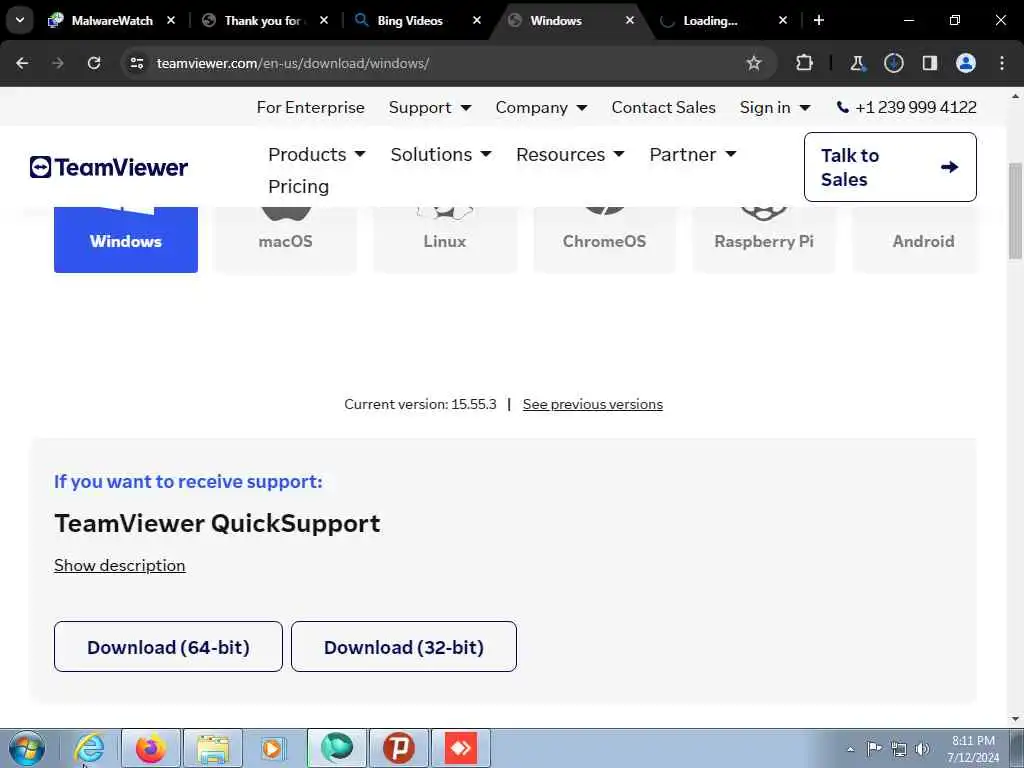1024x768 pixels.
Task: Open the green globe browser taskbar icon
Action: pyautogui.click(x=337, y=748)
